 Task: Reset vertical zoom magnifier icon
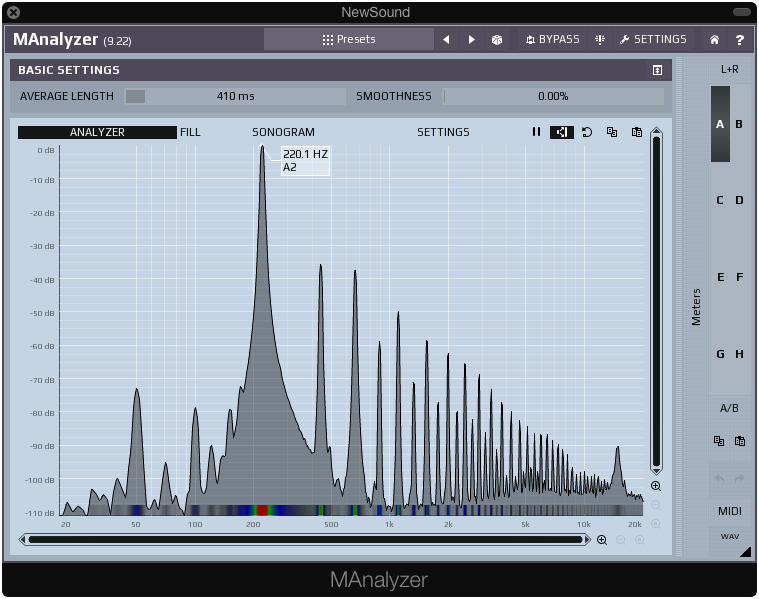pos(656,524)
